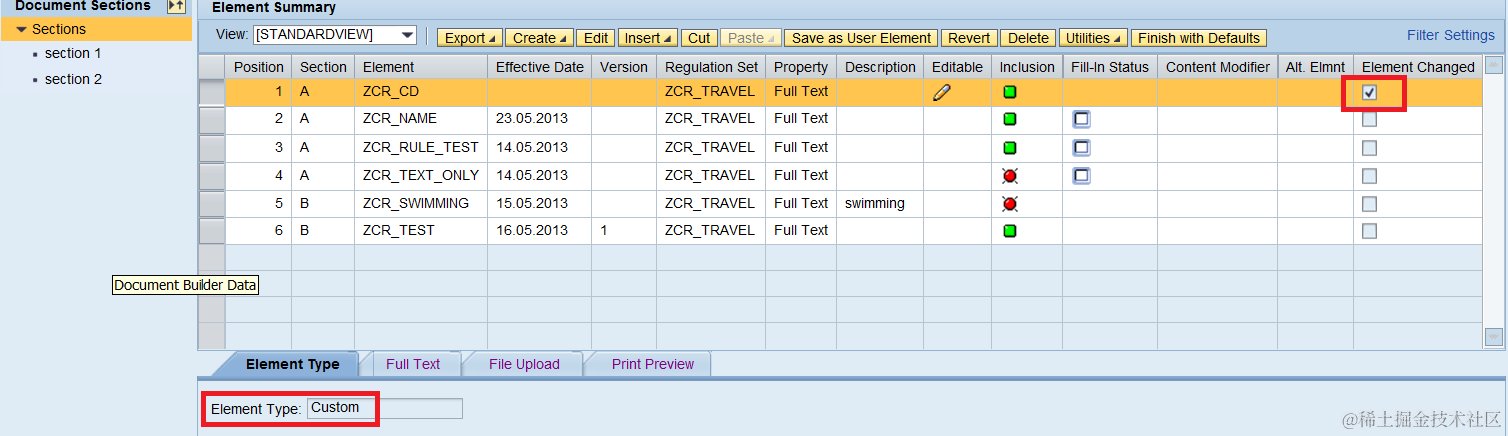Click the Effective Date column header

pyautogui.click(x=540, y=67)
